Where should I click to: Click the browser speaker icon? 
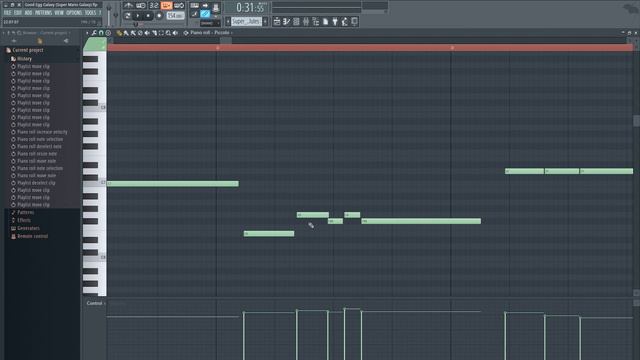[x=66, y=41]
